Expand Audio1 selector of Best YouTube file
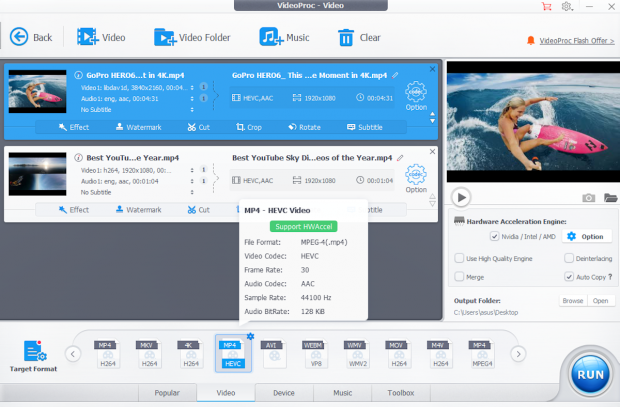This screenshot has height=407, width=620. tap(192, 181)
